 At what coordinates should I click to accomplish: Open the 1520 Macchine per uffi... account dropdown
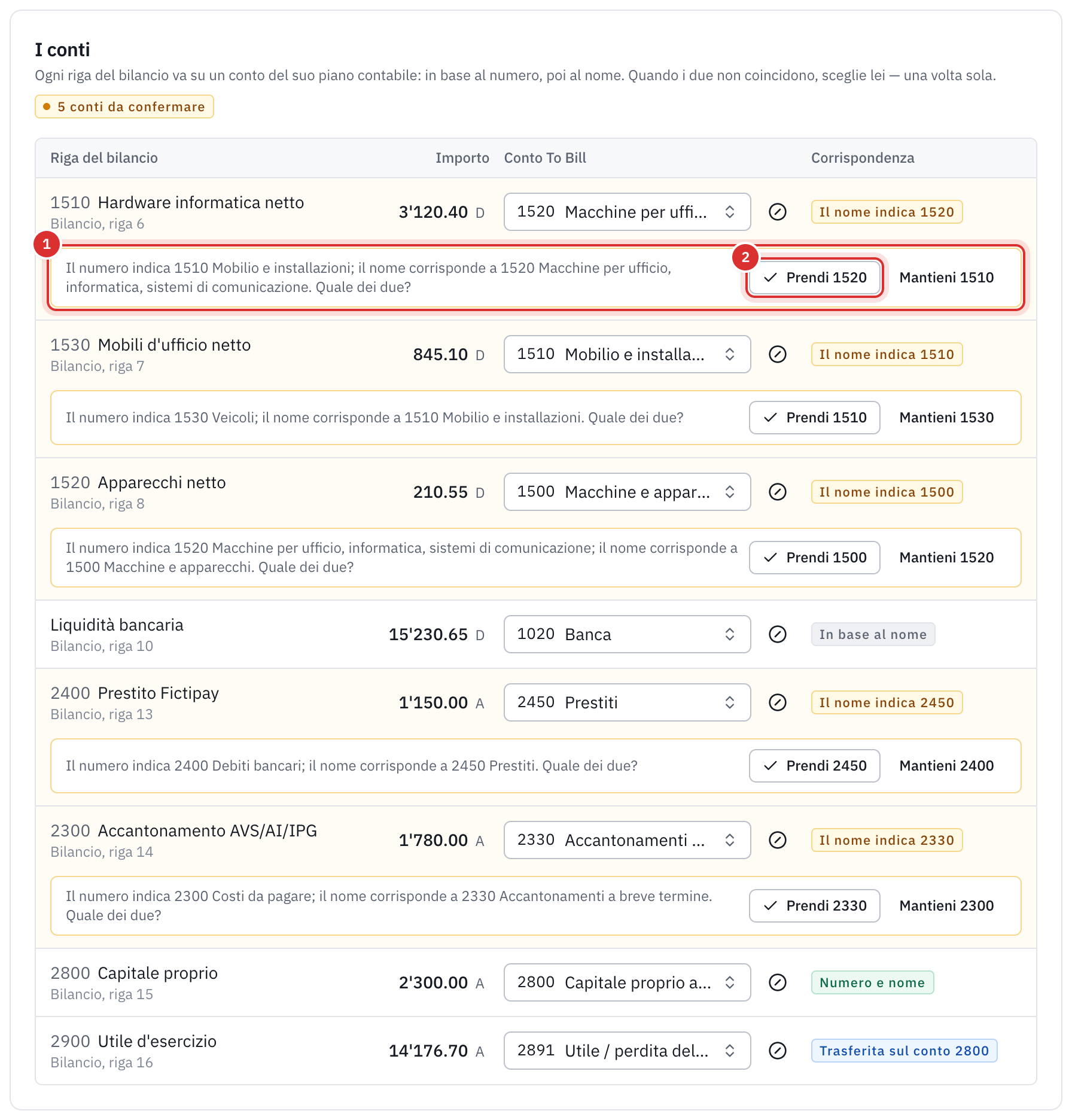(x=627, y=212)
